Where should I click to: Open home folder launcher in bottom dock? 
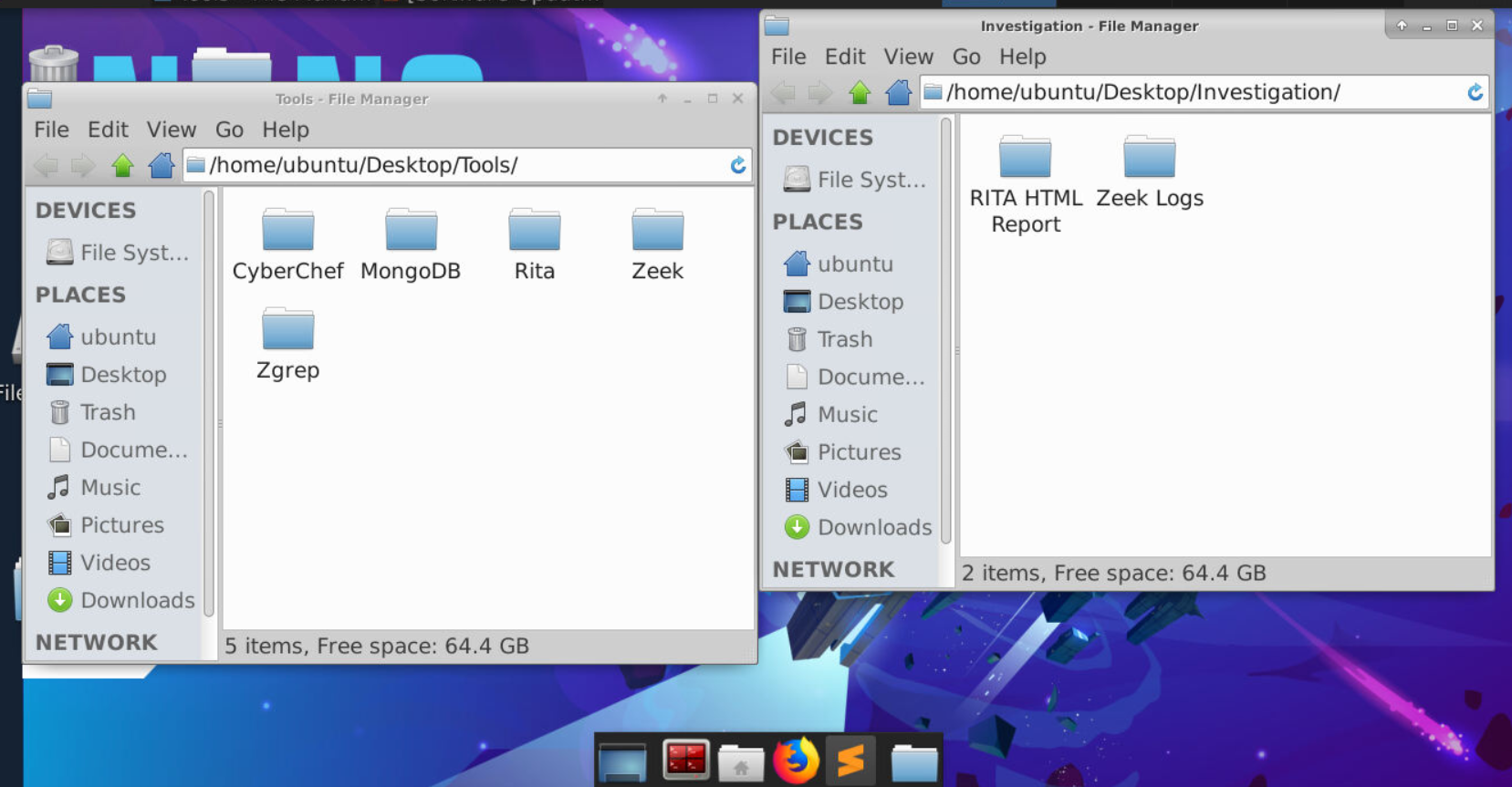741,762
